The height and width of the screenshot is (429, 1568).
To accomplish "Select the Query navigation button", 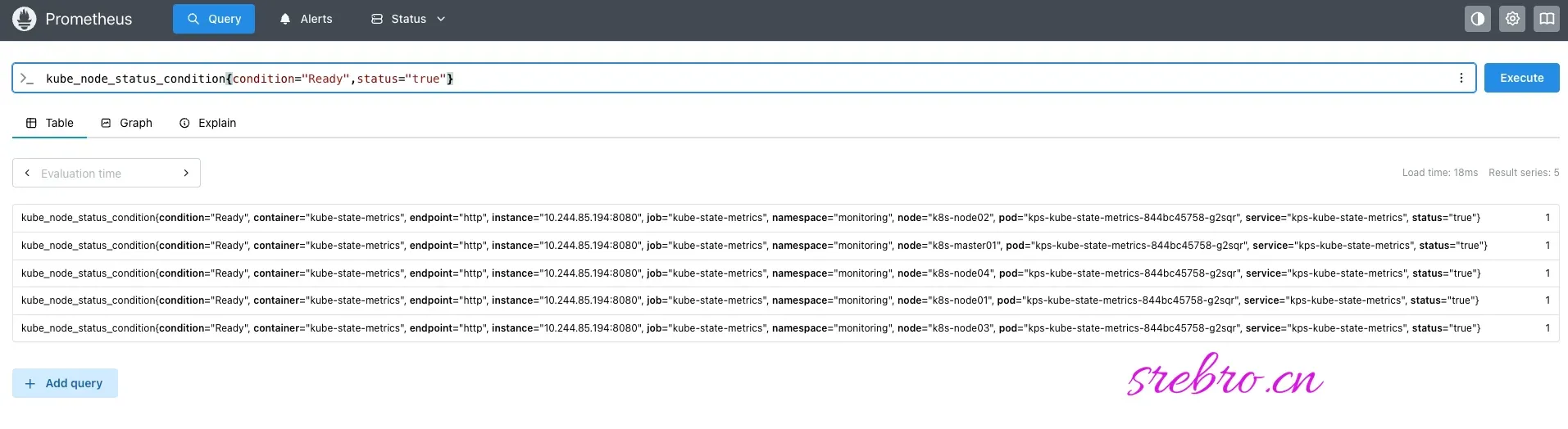I will click(214, 19).
